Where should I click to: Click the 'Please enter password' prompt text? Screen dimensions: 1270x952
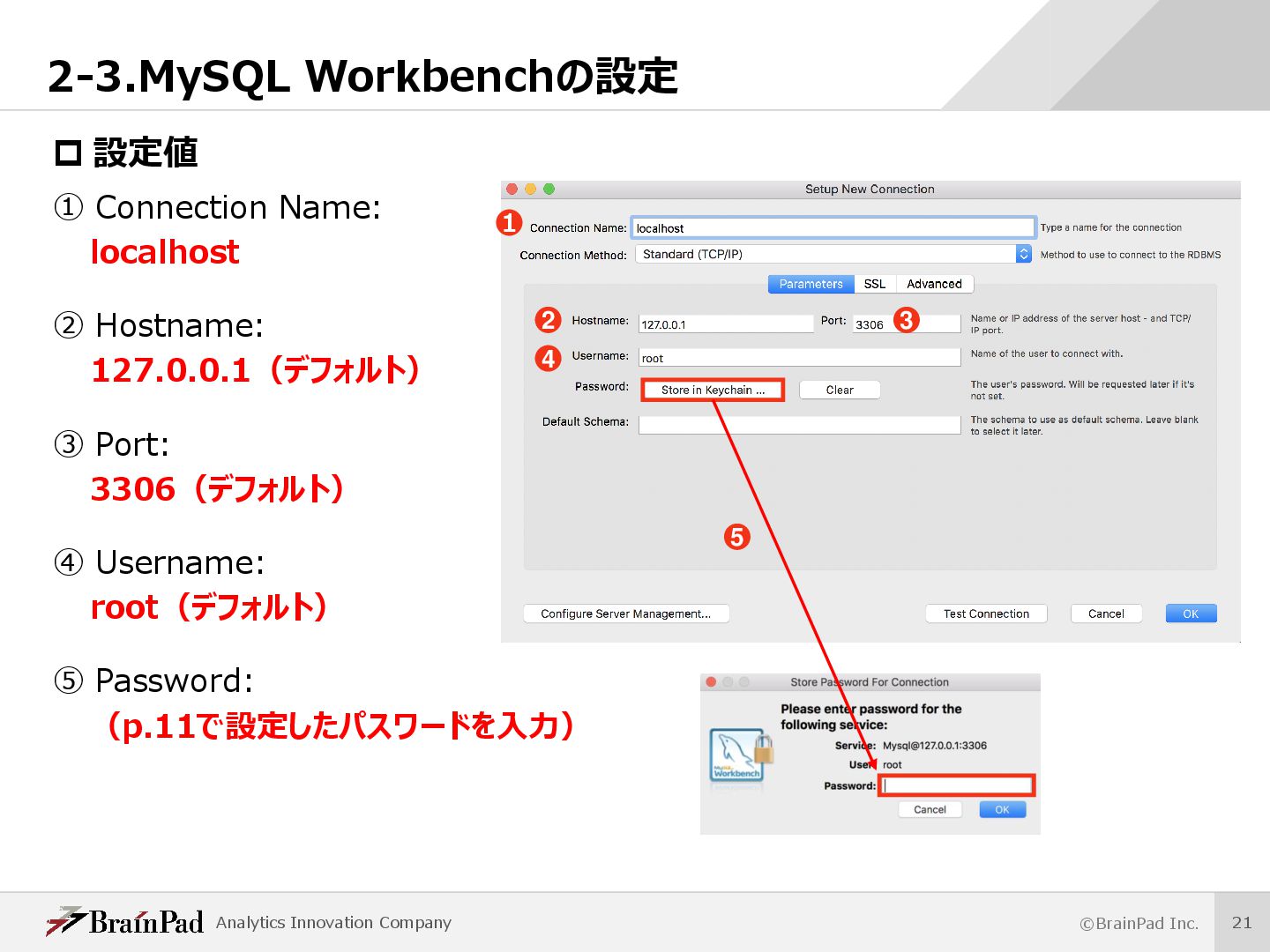871,717
